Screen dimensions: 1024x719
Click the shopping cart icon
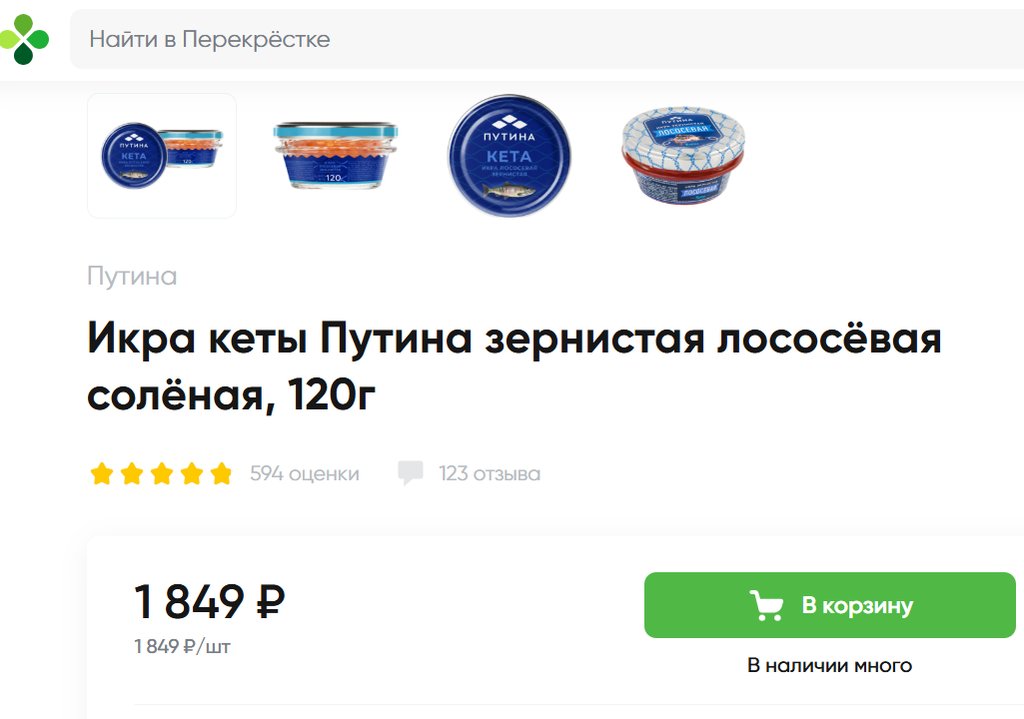[x=767, y=605]
